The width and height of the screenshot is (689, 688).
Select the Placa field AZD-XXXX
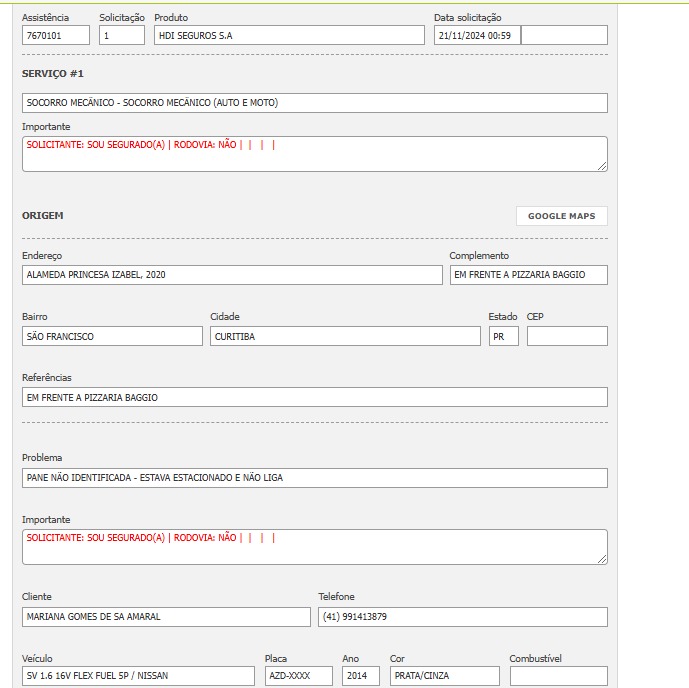click(x=298, y=676)
